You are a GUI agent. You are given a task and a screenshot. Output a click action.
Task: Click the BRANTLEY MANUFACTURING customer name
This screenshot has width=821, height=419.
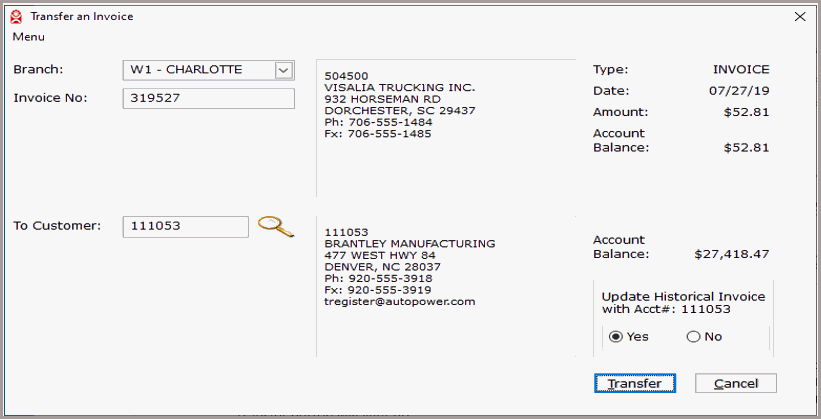click(409, 244)
